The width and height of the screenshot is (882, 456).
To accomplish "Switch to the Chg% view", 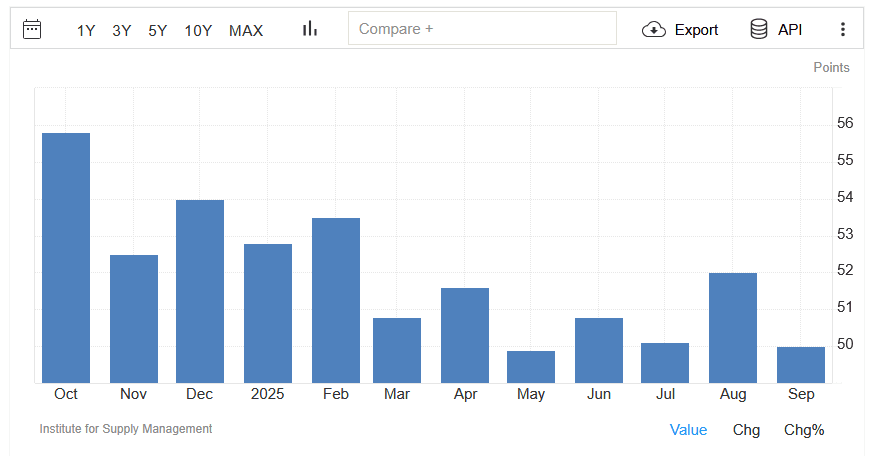I will pos(804,430).
